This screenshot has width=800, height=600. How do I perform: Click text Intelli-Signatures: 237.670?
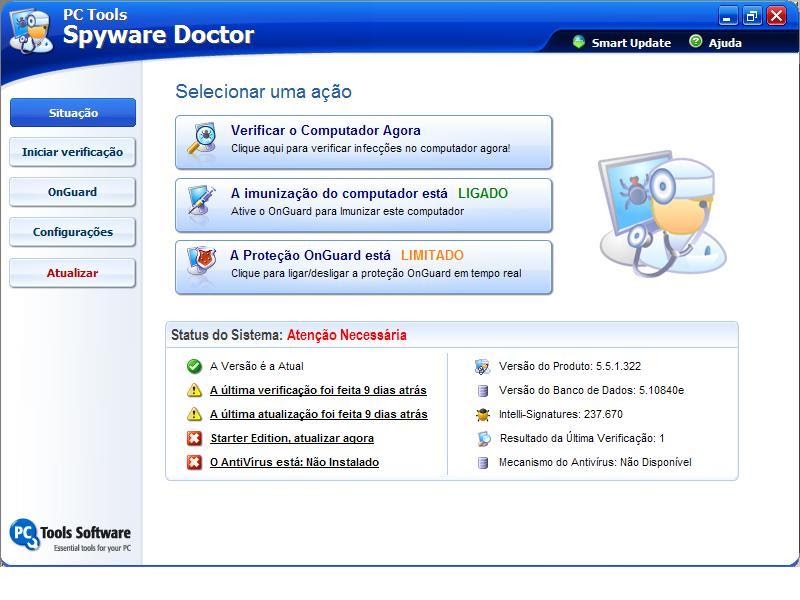(x=561, y=414)
